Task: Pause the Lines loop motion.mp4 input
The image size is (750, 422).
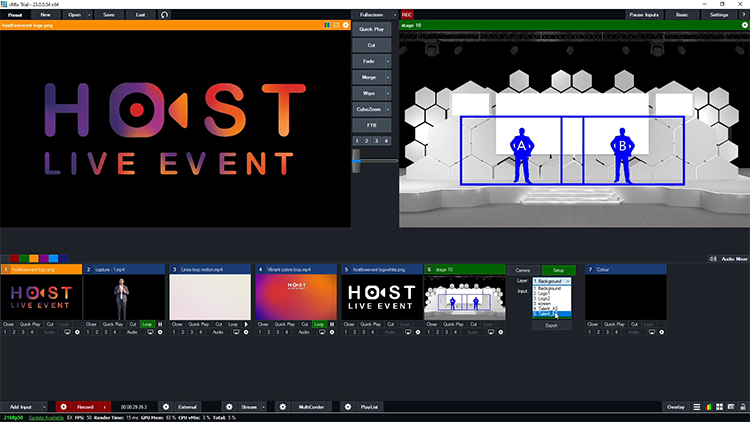Action: pos(246,324)
